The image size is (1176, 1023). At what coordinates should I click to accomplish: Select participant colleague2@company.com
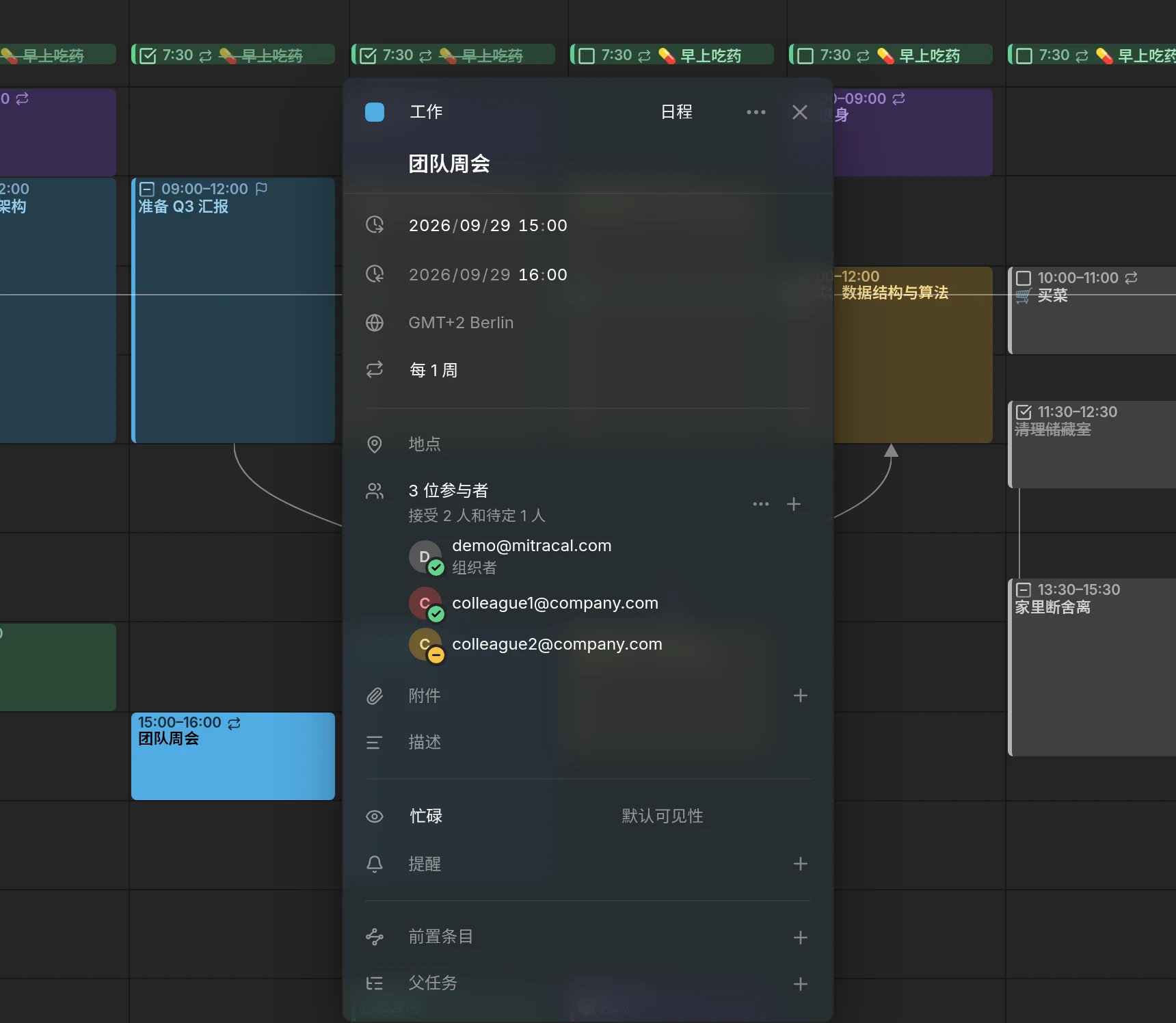pyautogui.click(x=557, y=644)
